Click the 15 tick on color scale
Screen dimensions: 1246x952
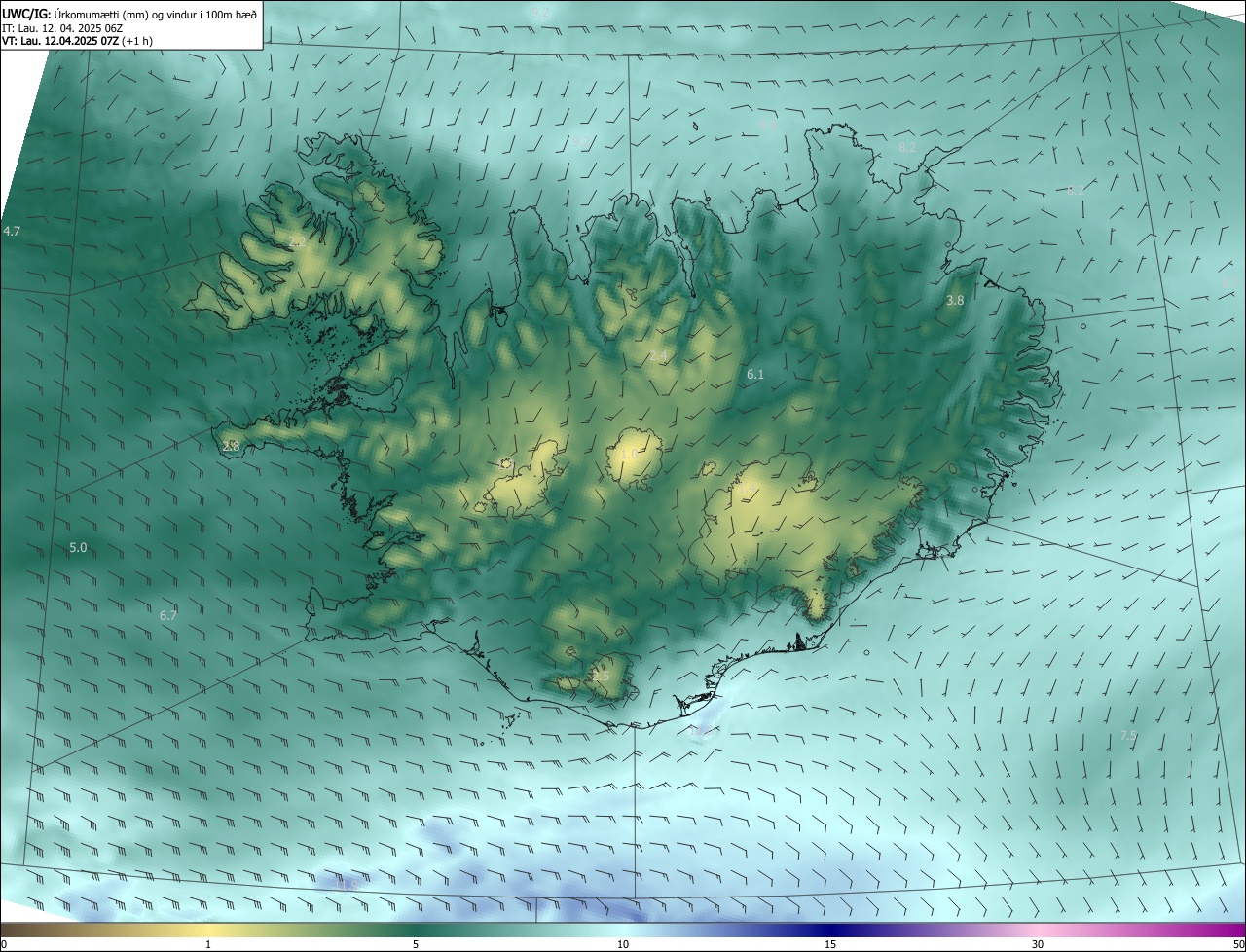pyautogui.click(x=830, y=944)
